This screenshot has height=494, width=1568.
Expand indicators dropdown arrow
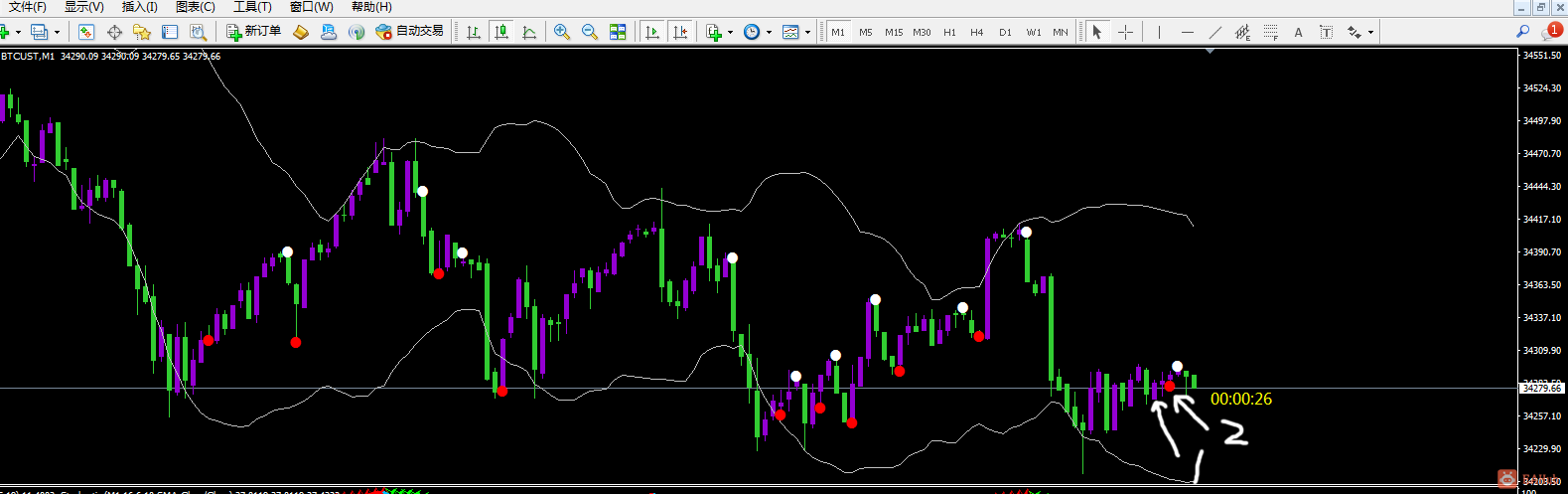tap(730, 32)
